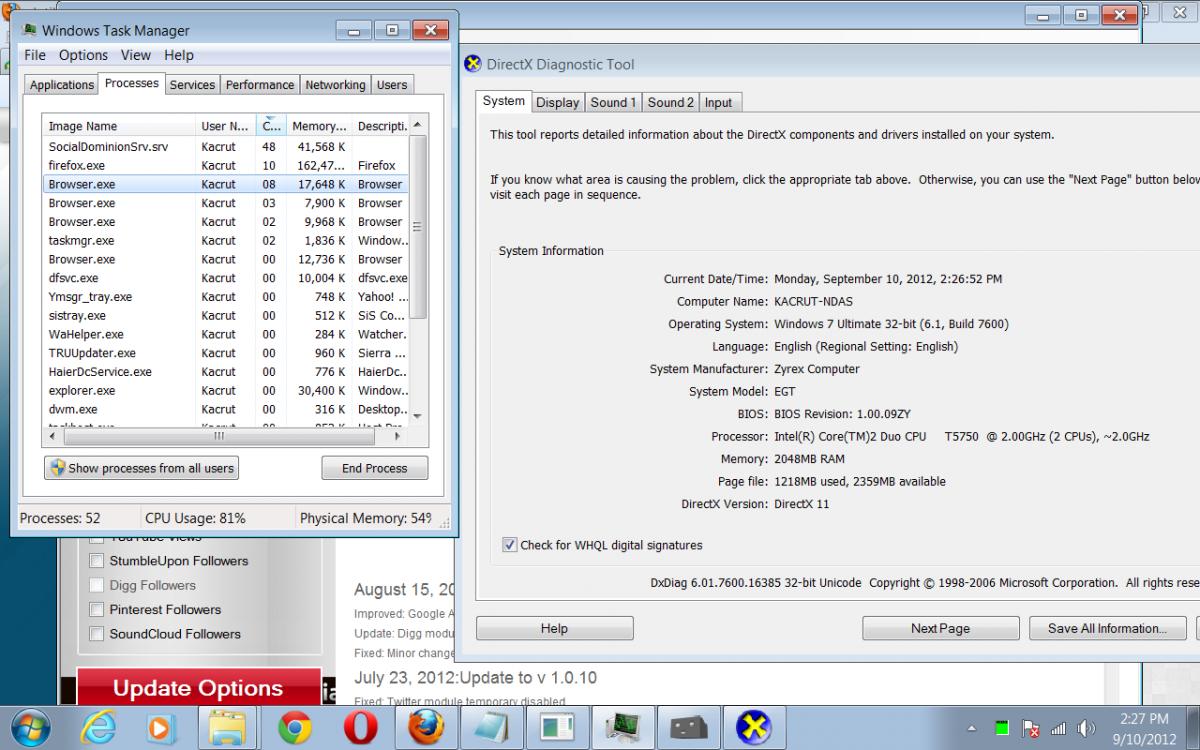The image size is (1200, 750).
Task: Click DirectX Diagnostic Tool title icon
Action: pos(473,64)
